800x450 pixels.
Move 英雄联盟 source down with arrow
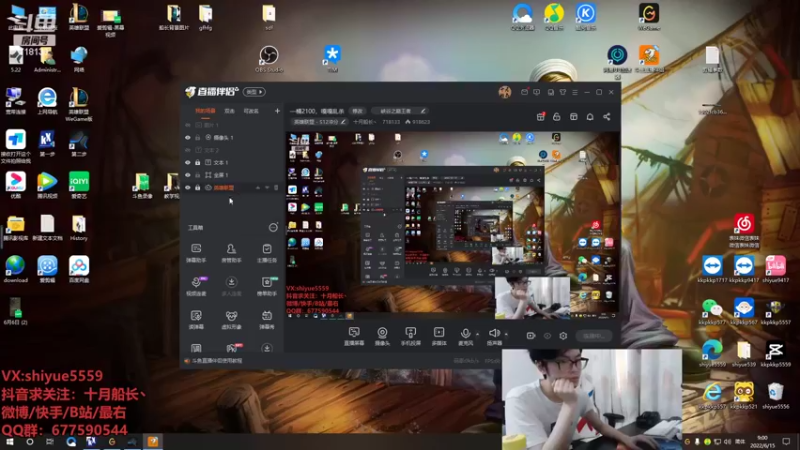click(267, 188)
